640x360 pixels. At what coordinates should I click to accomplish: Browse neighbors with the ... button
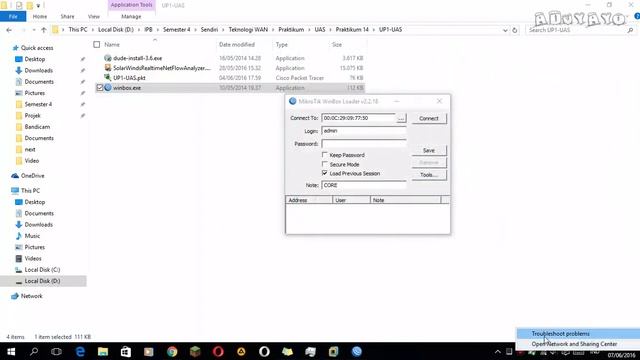coord(401,118)
